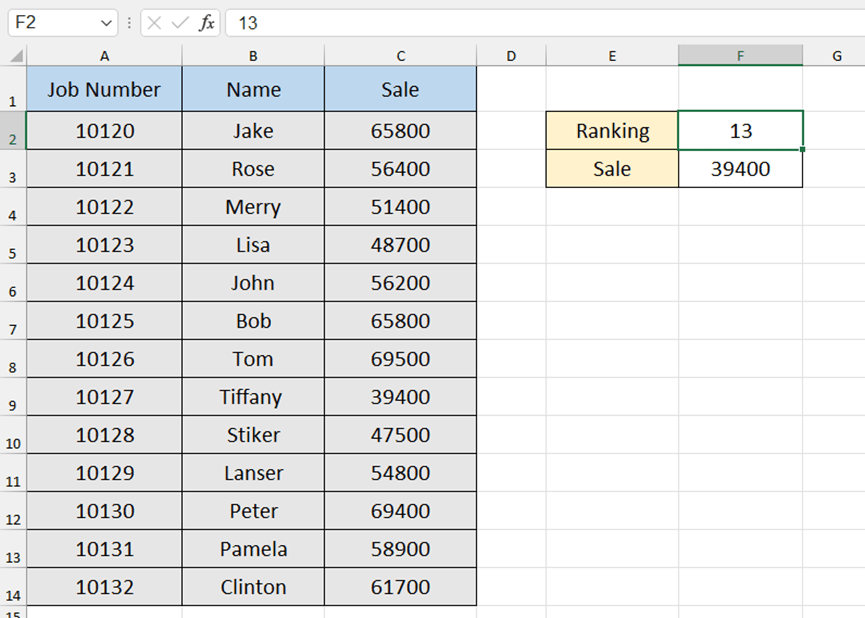Select column B header
This screenshot has height=618, width=865.
point(253,56)
